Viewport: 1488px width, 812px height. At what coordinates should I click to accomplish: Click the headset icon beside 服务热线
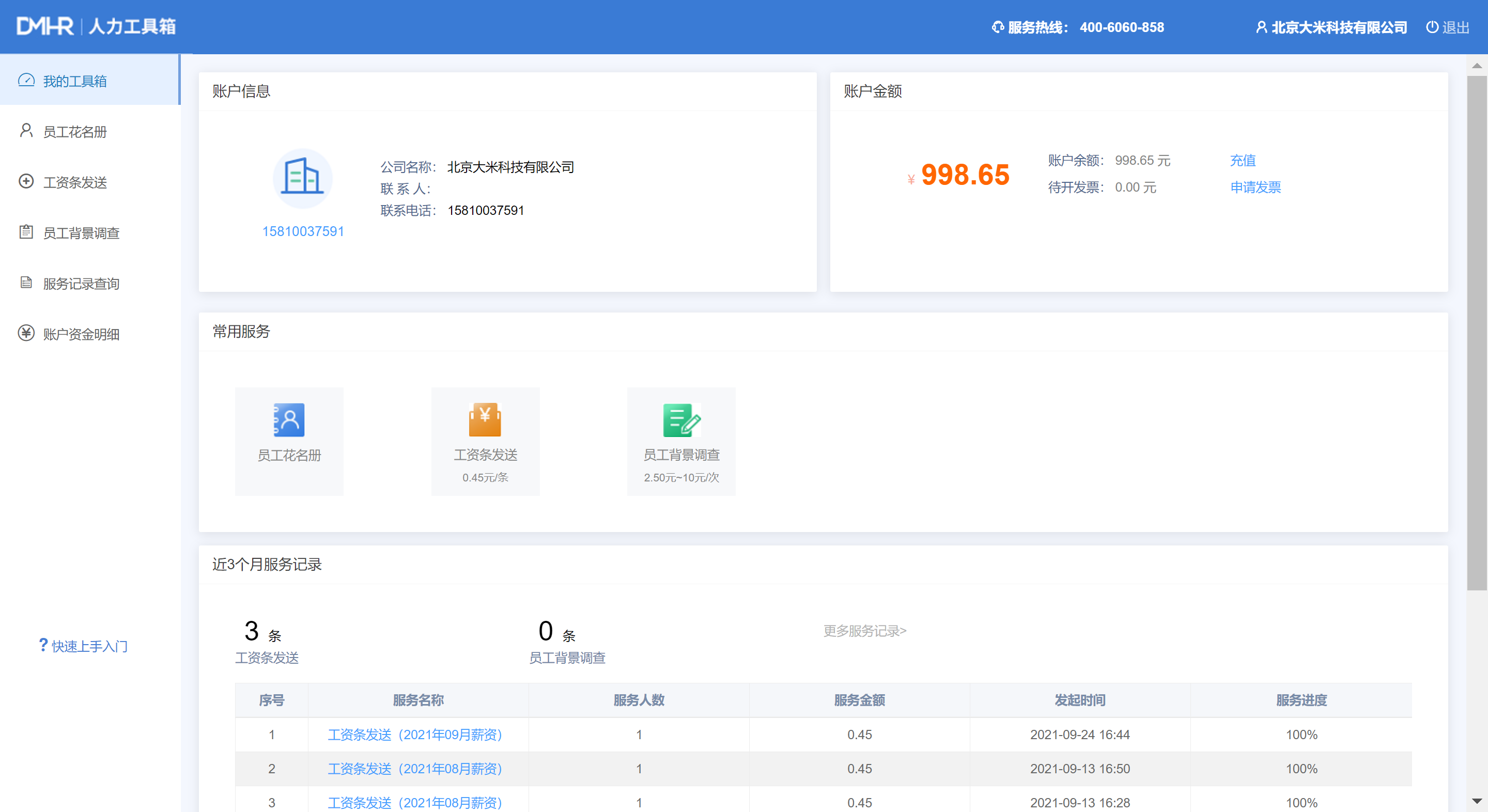click(998, 27)
